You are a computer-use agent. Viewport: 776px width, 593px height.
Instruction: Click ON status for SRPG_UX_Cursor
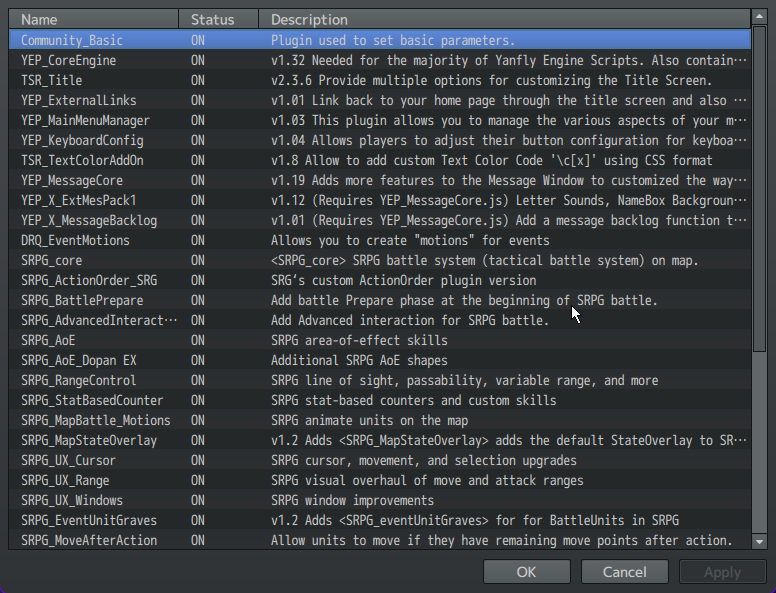(x=198, y=460)
